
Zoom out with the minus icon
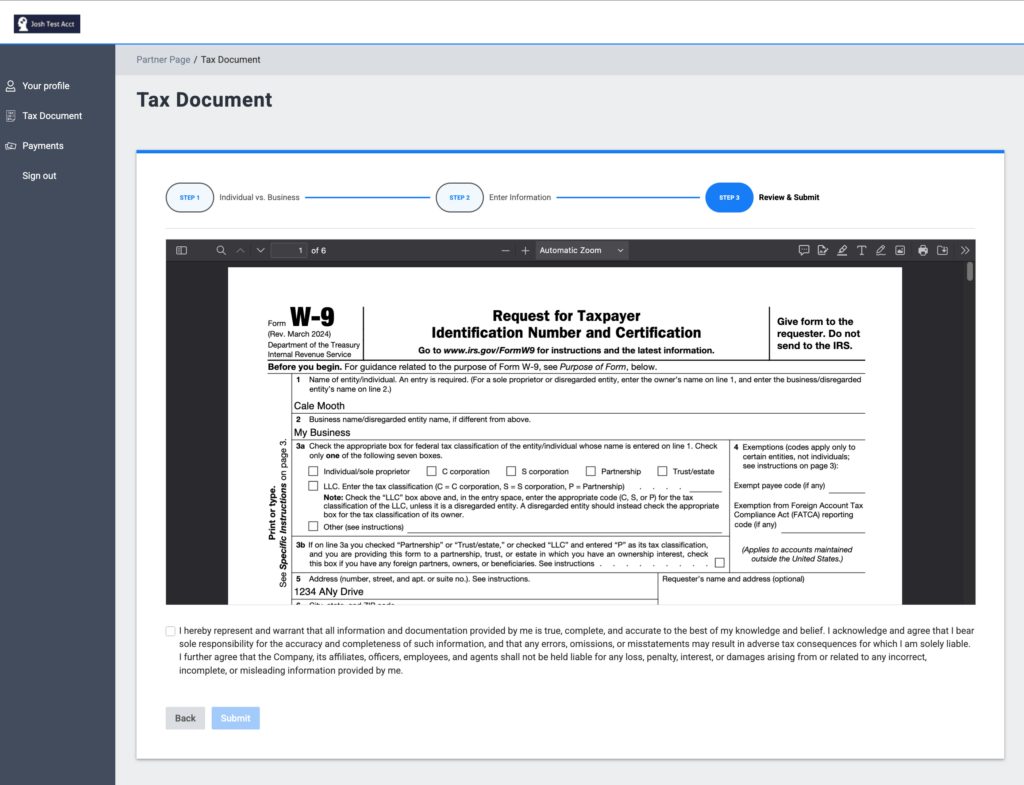(x=505, y=250)
